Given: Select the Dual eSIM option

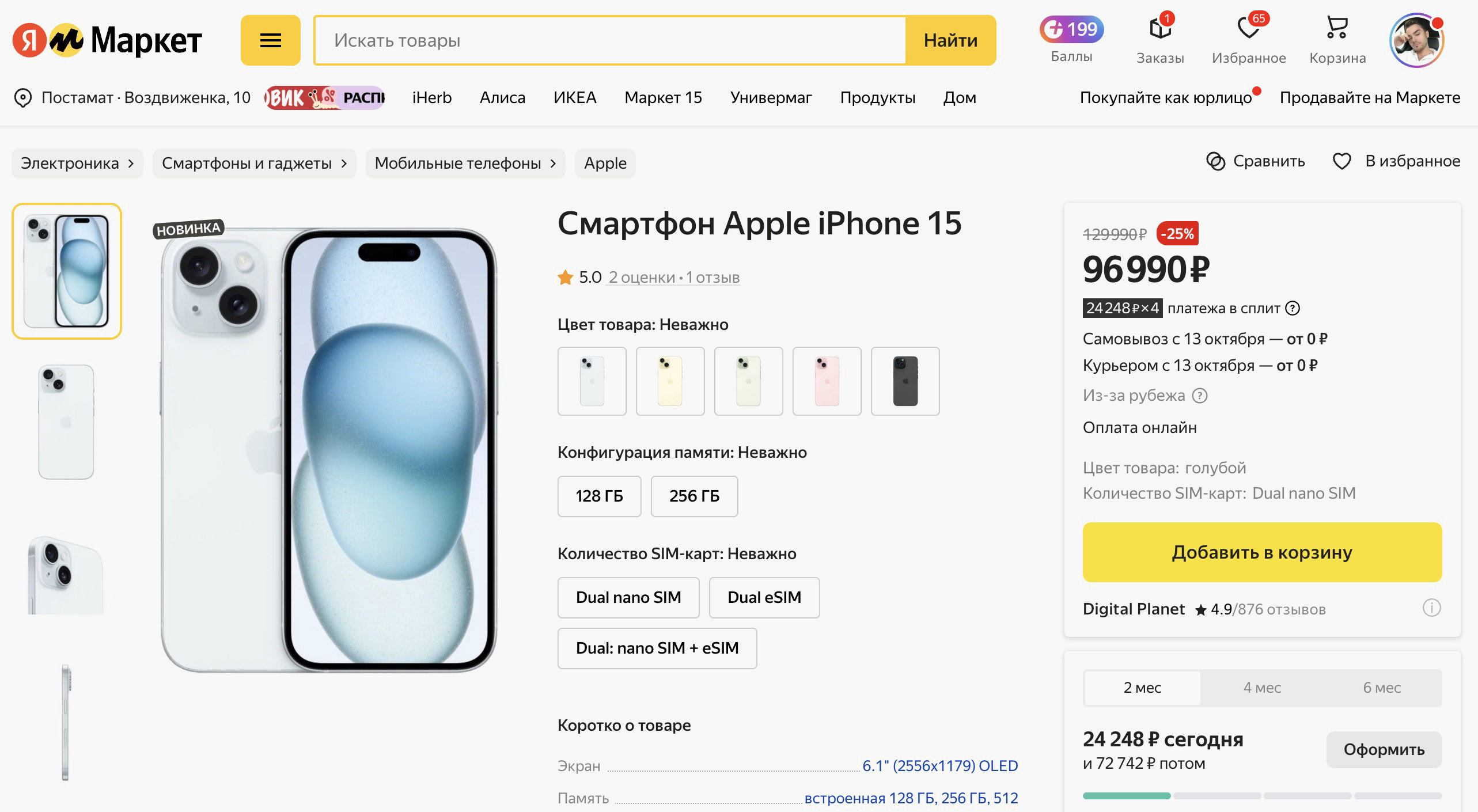Looking at the screenshot, I should tap(764, 598).
